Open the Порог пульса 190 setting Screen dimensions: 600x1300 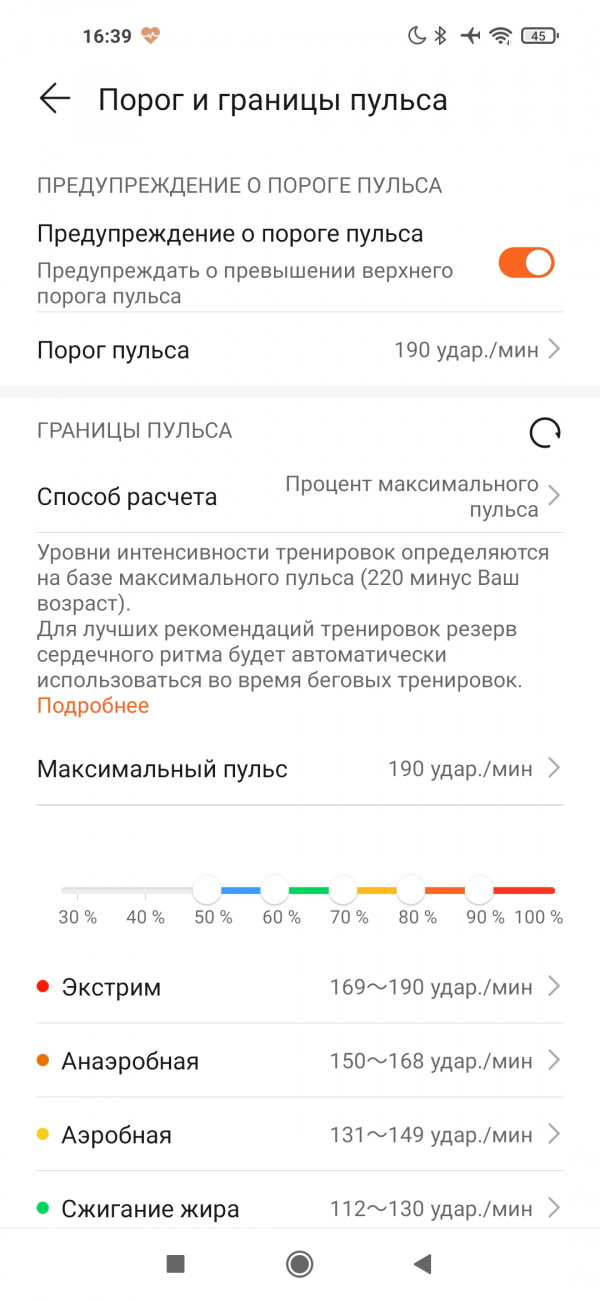(300, 350)
